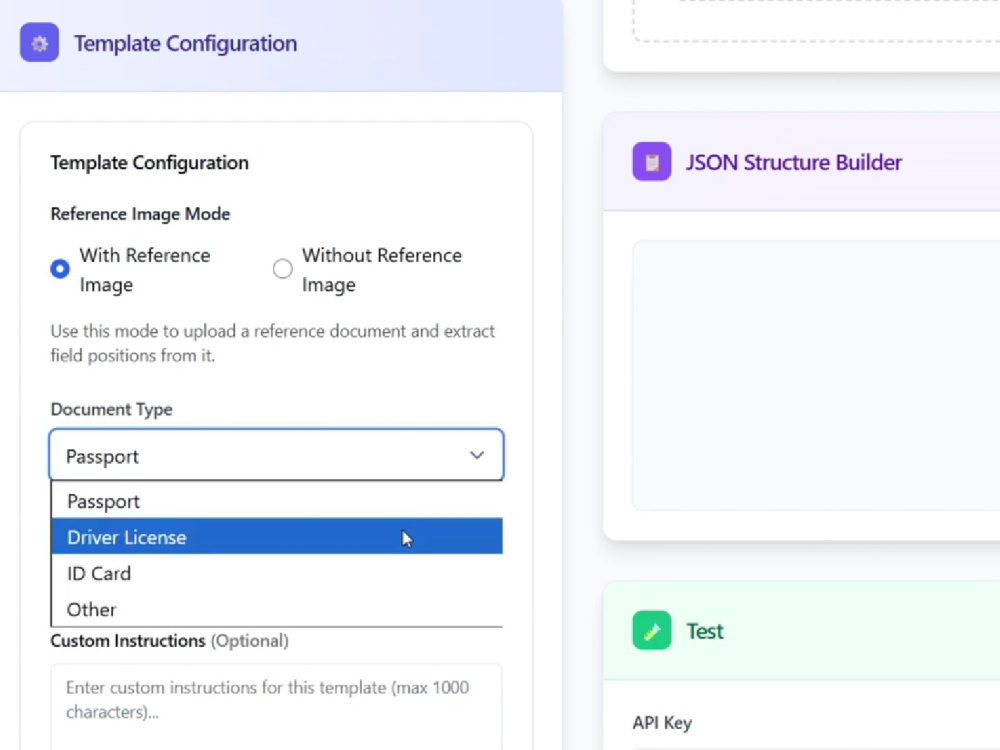Click the Template Configuration header title
Image resolution: width=1000 pixels, height=750 pixels.
[186, 43]
